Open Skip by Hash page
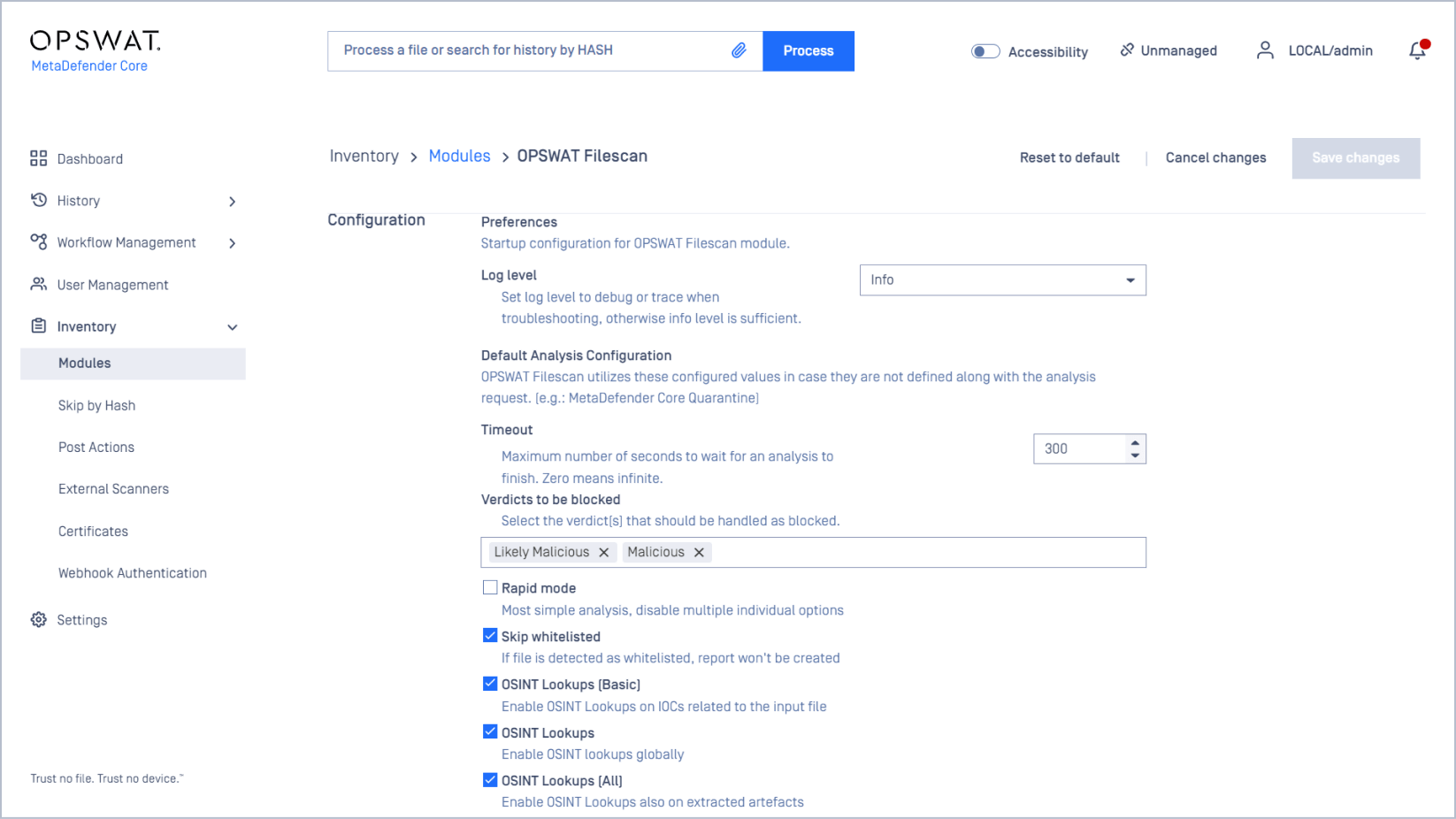1456x819 pixels. point(96,405)
